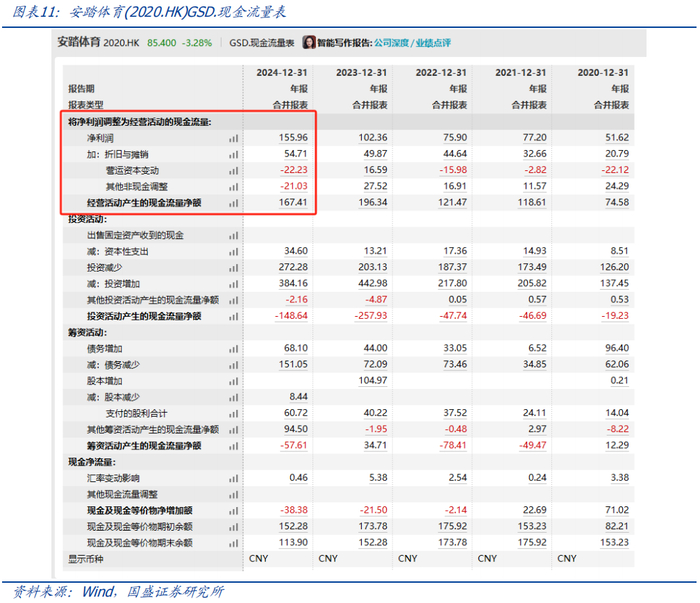Click the -3.28% price change
Viewport: 700px width, 603px height.
[197, 43]
